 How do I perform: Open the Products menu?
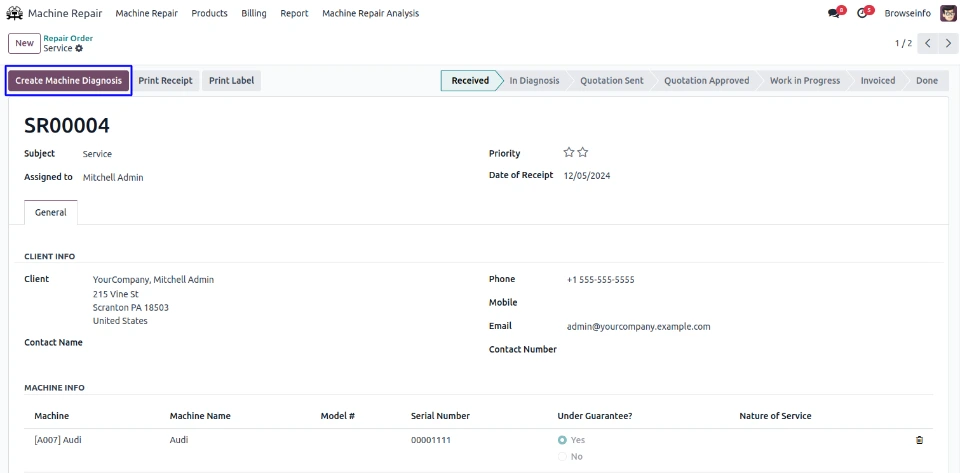(x=209, y=13)
